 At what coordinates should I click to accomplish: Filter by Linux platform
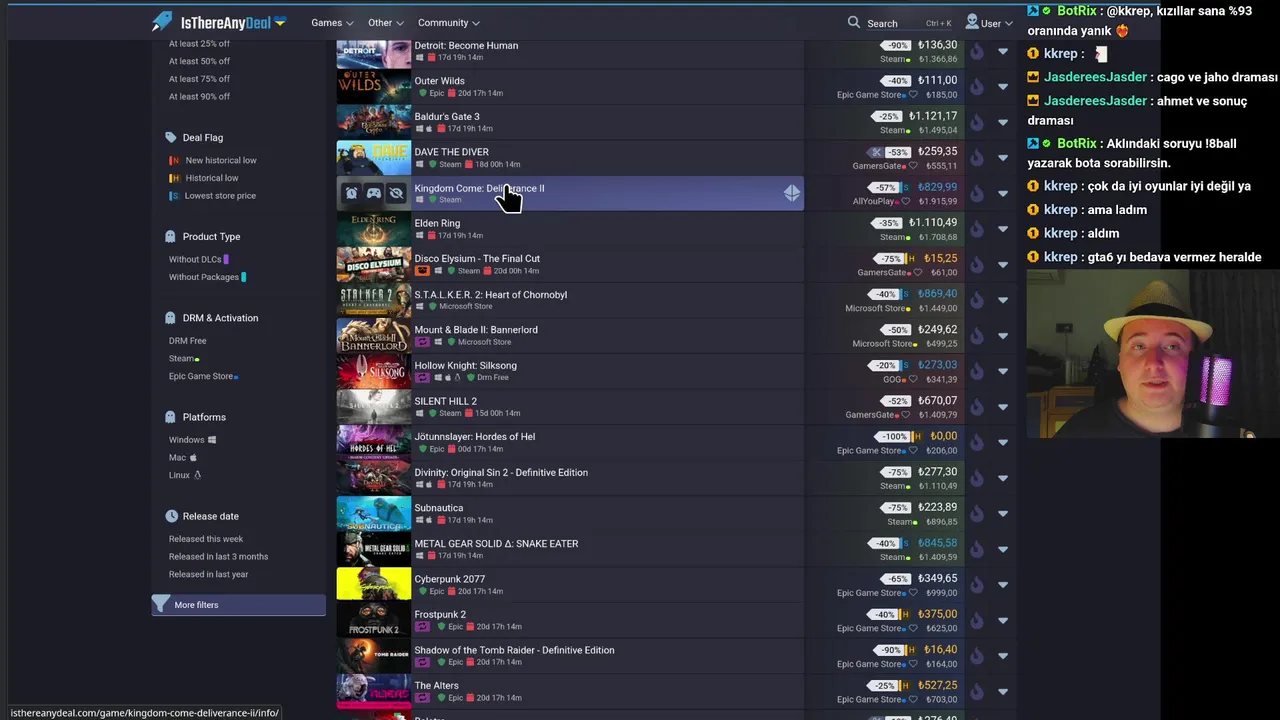tap(185, 476)
